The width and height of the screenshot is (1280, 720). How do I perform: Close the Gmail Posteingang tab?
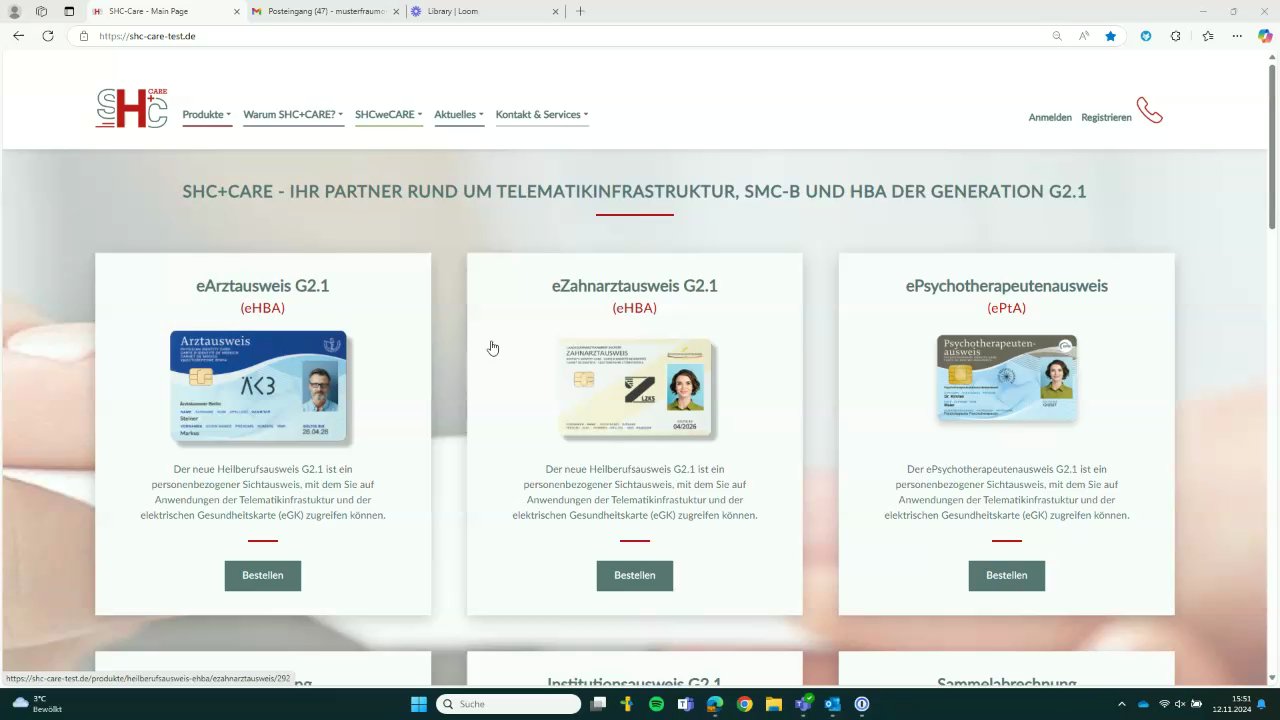click(x=394, y=11)
